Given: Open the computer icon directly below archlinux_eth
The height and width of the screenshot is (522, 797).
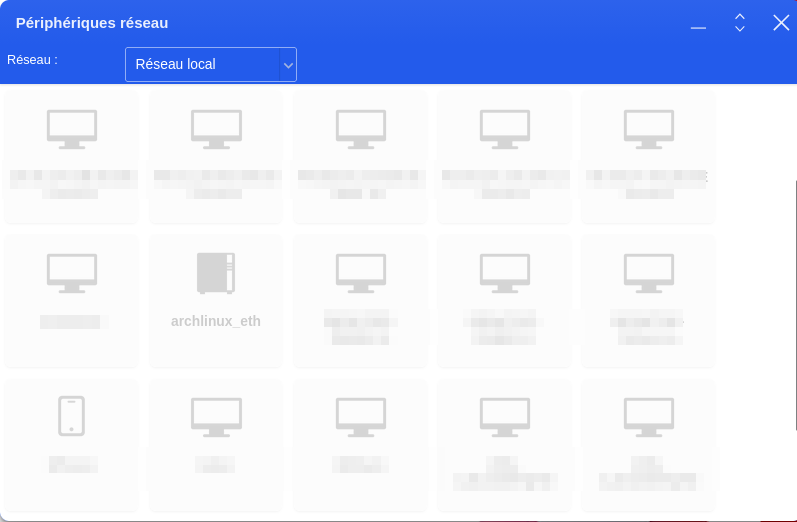Looking at the screenshot, I should (x=215, y=416).
